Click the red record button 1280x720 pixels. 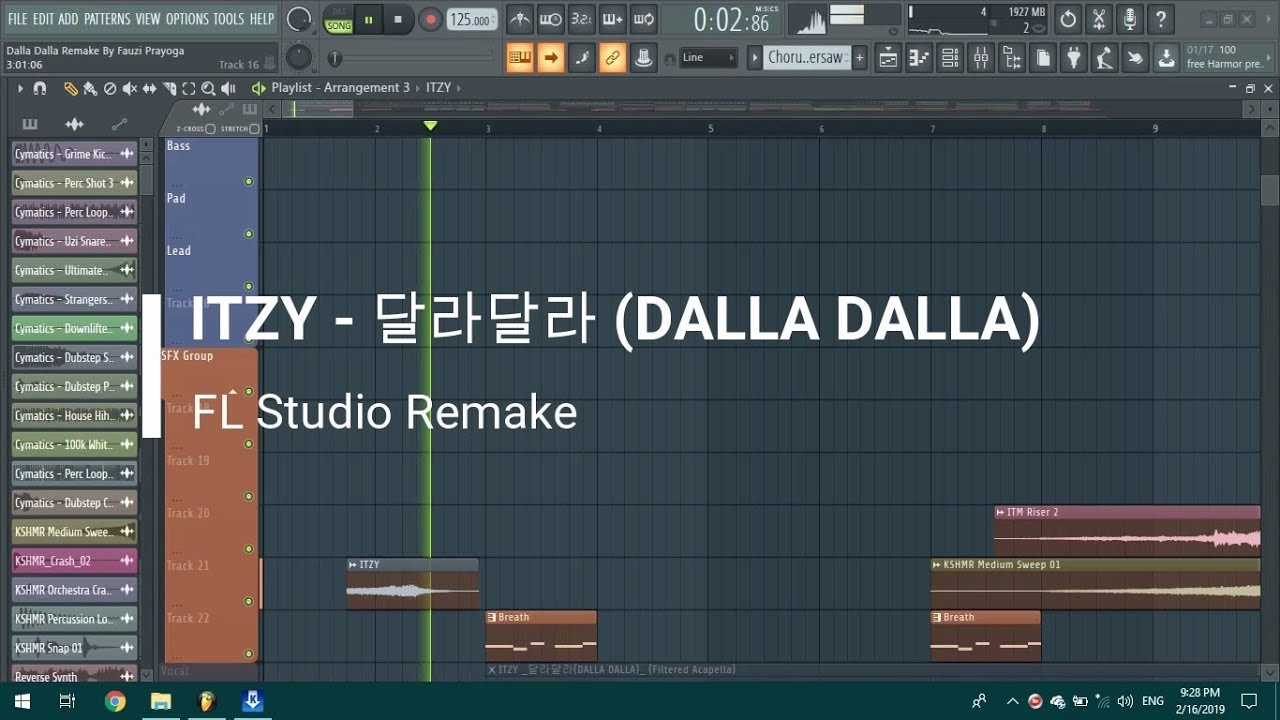coord(430,19)
